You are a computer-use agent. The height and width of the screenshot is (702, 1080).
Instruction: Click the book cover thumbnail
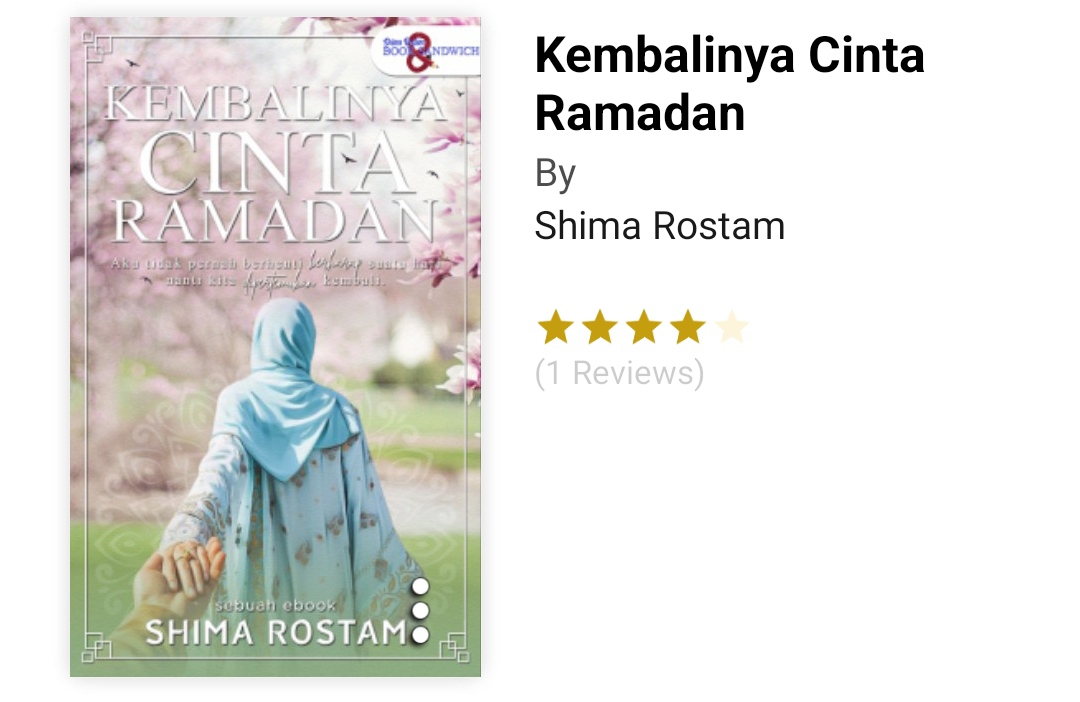click(x=276, y=347)
